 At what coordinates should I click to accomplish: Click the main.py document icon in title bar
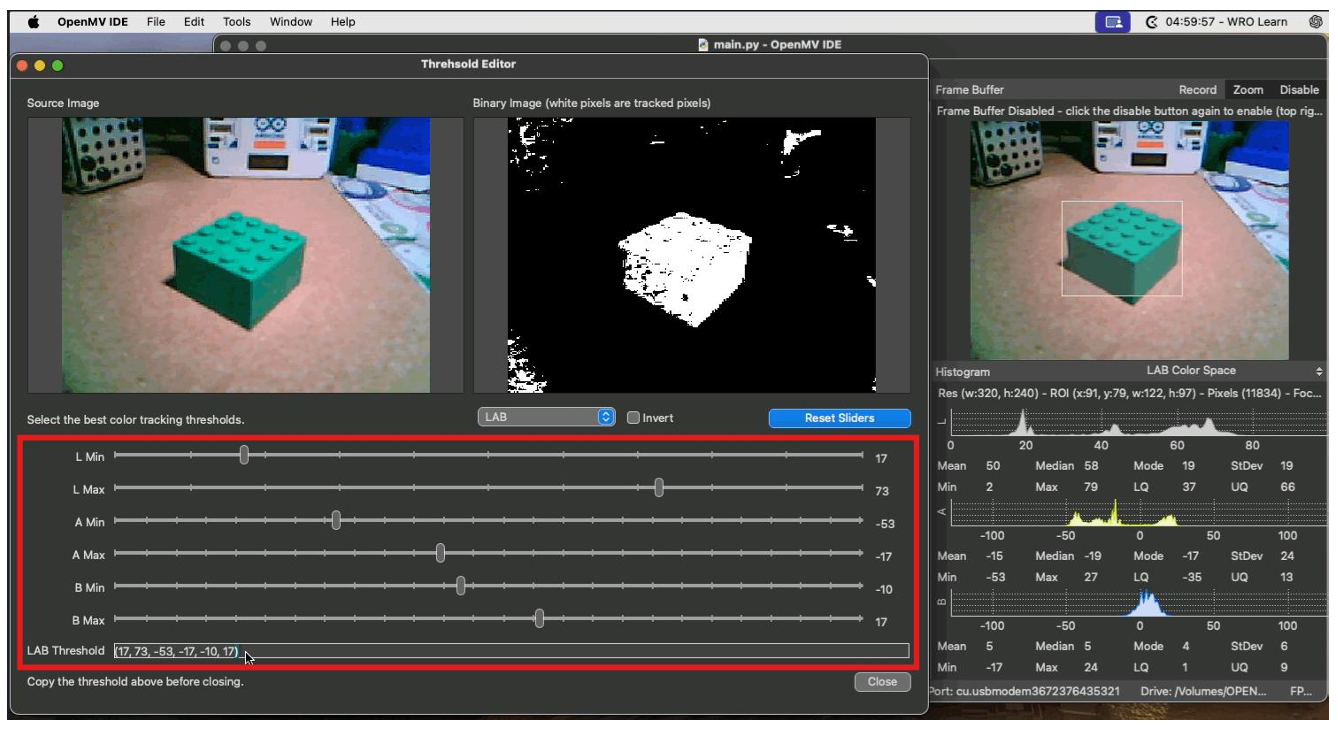click(x=703, y=45)
